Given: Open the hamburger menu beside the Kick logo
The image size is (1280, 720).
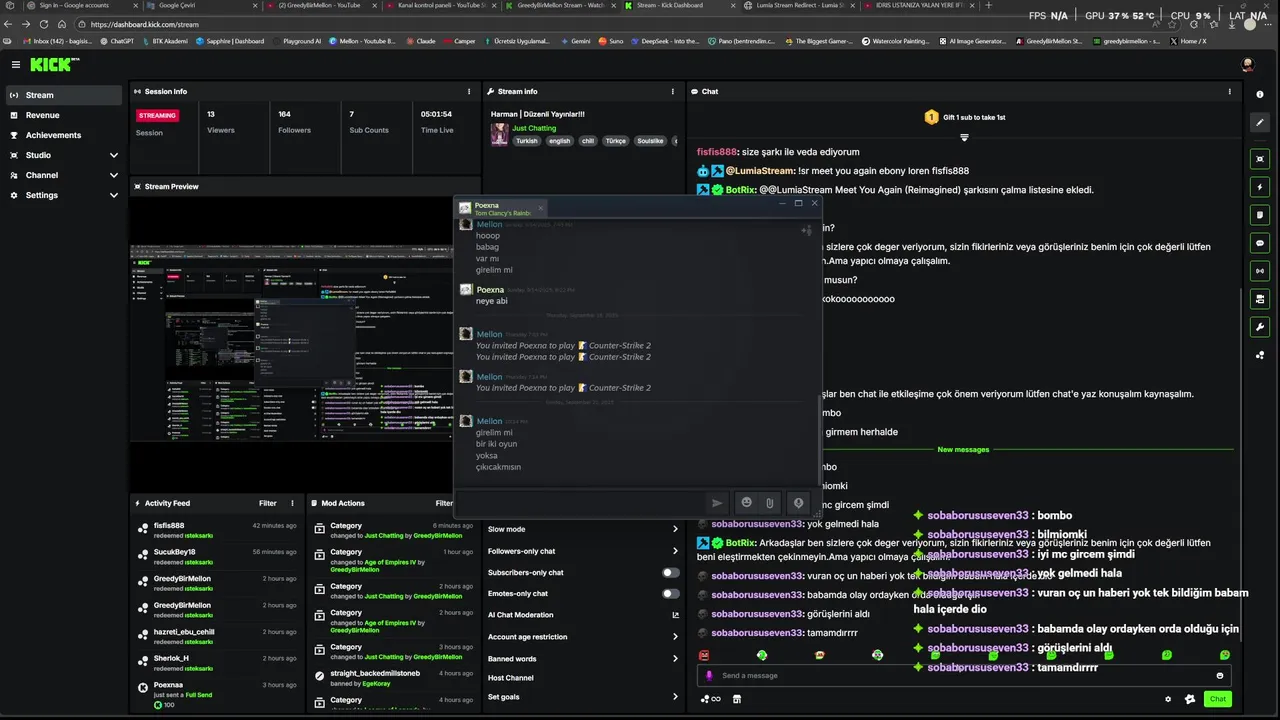Looking at the screenshot, I should pos(16,64).
